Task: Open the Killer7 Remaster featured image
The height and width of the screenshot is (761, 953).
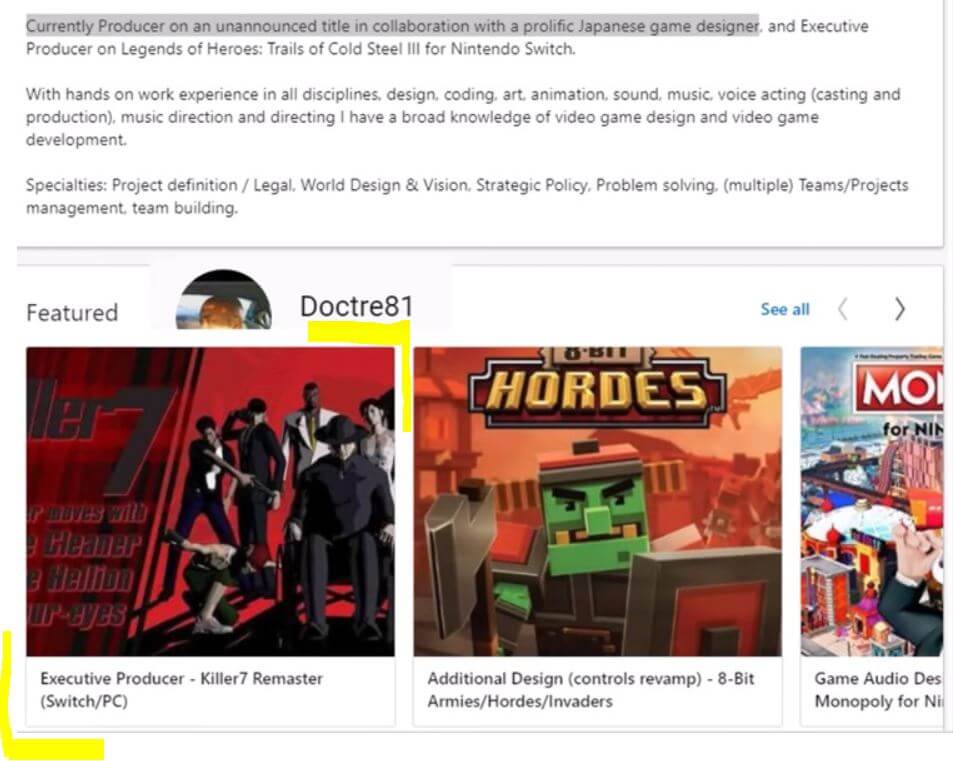Action: (x=210, y=501)
